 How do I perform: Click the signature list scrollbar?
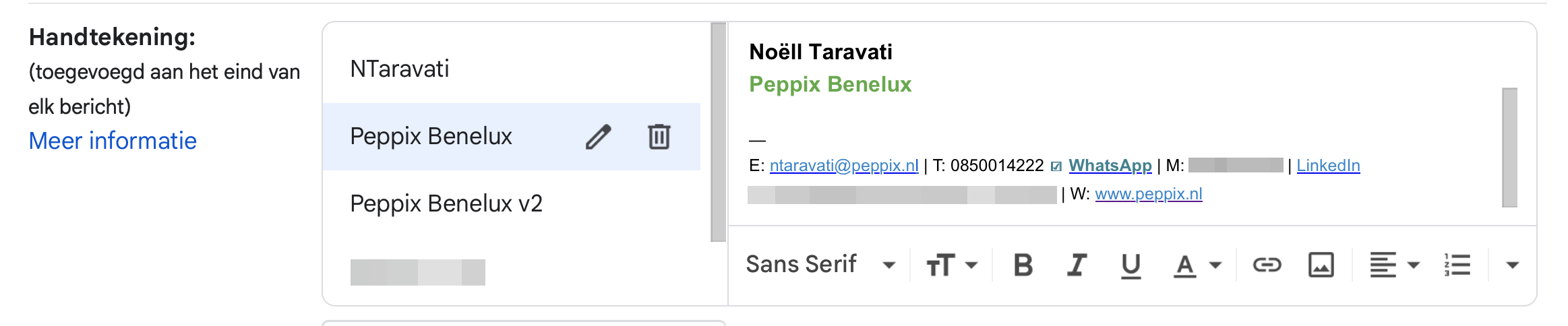[x=718, y=132]
